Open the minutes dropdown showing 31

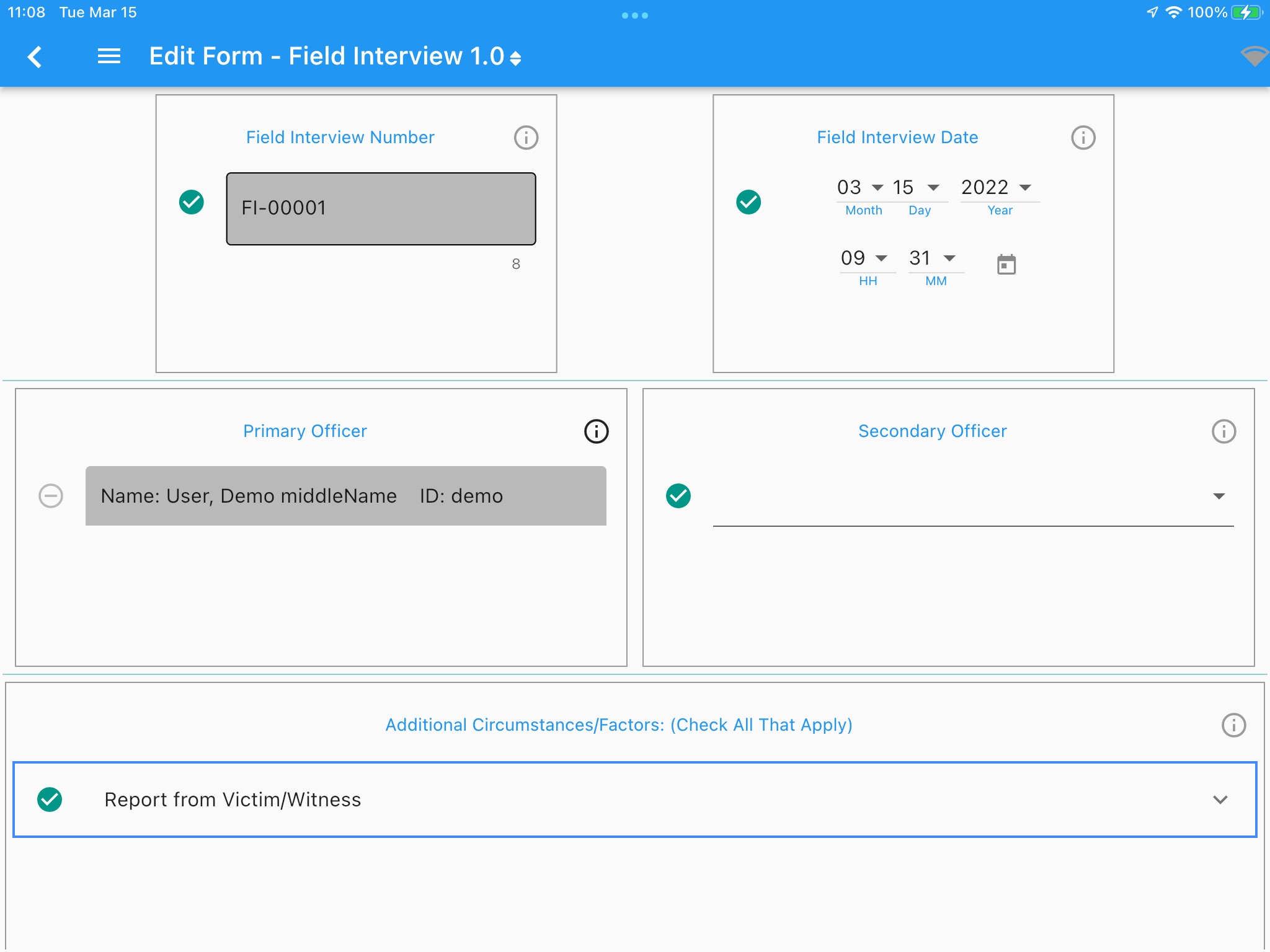pos(933,258)
